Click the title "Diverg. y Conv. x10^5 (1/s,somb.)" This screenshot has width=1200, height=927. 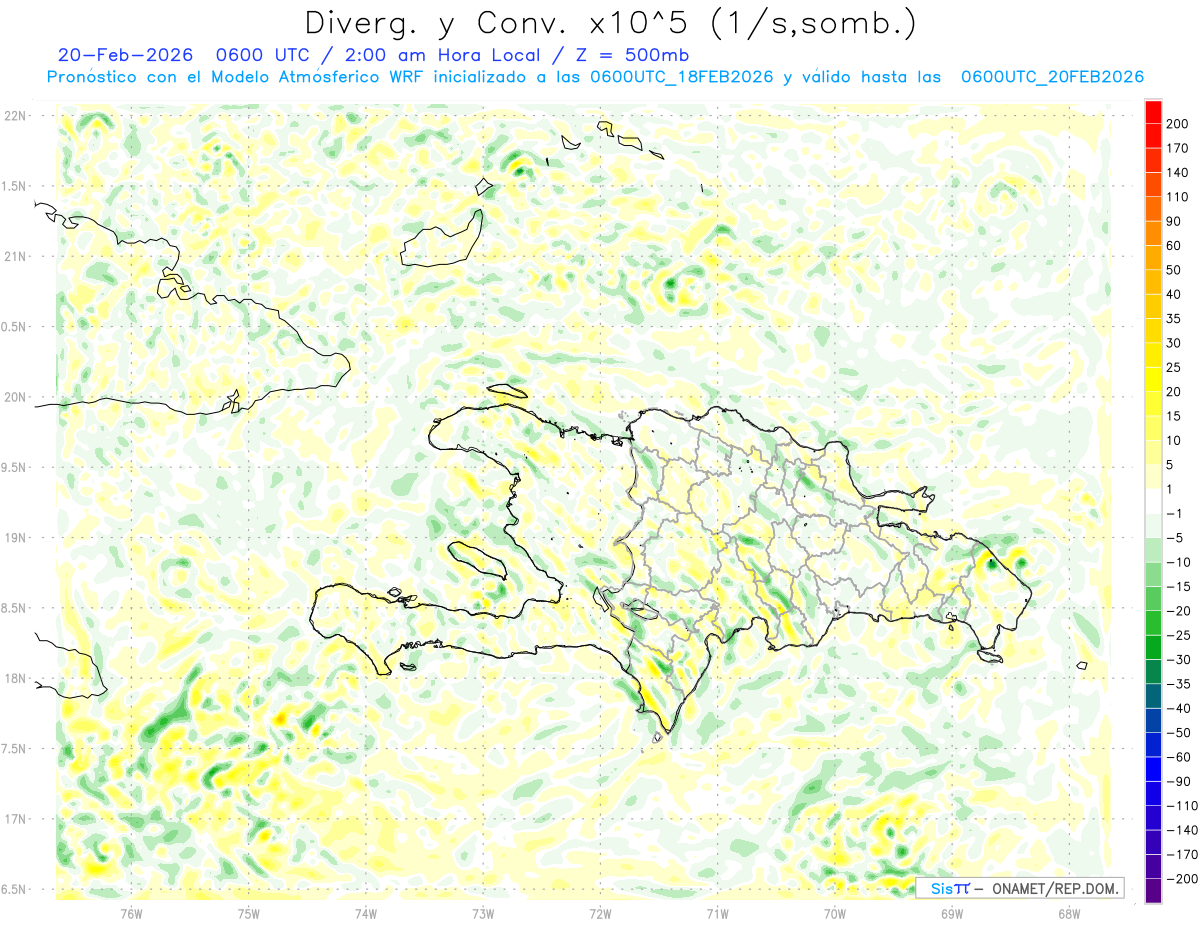coord(610,22)
